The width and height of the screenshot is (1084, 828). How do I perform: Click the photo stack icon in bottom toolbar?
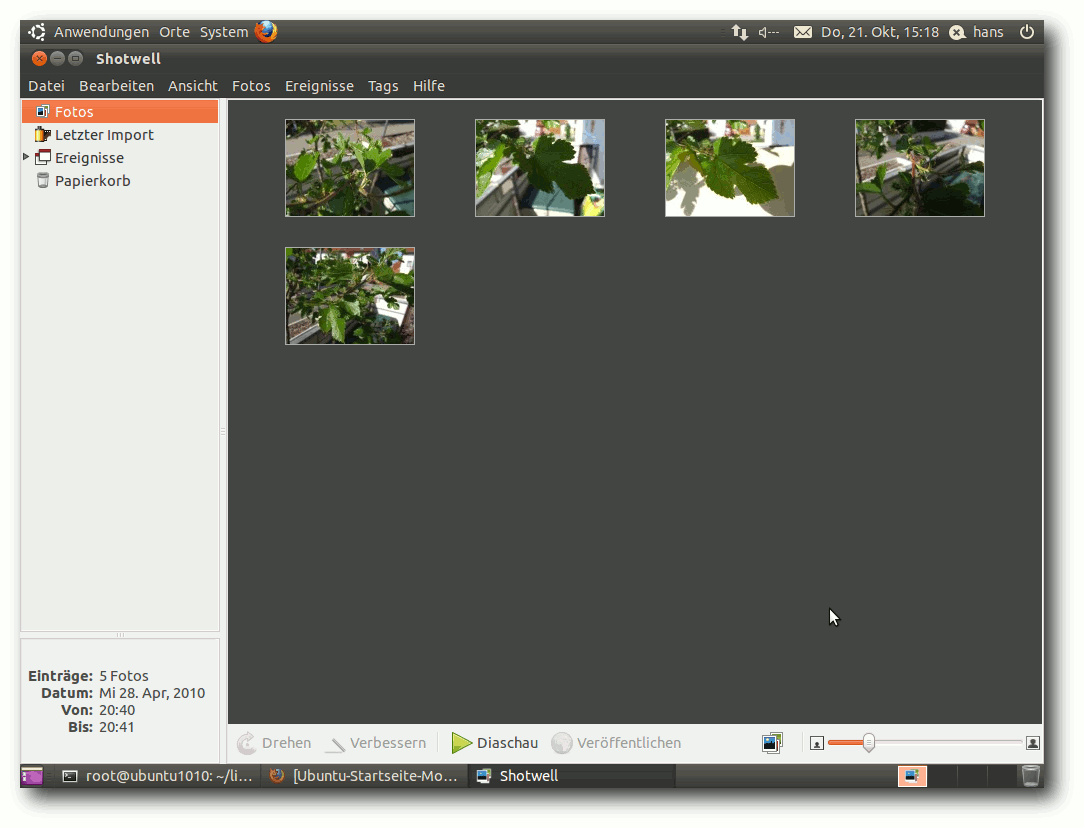tap(772, 743)
